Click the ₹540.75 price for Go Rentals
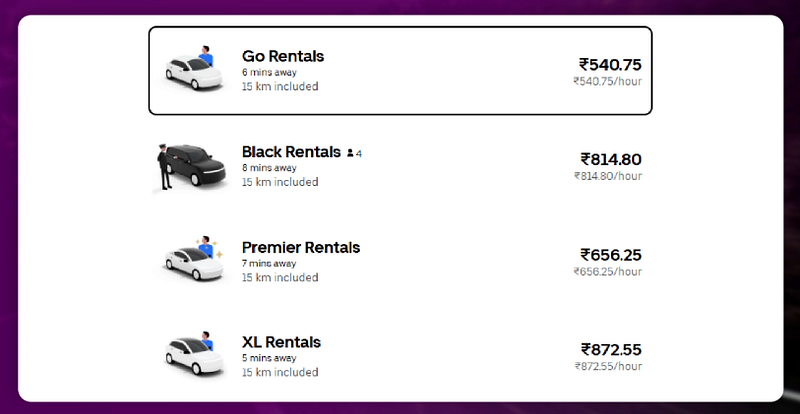This screenshot has height=414, width=800. [x=610, y=65]
